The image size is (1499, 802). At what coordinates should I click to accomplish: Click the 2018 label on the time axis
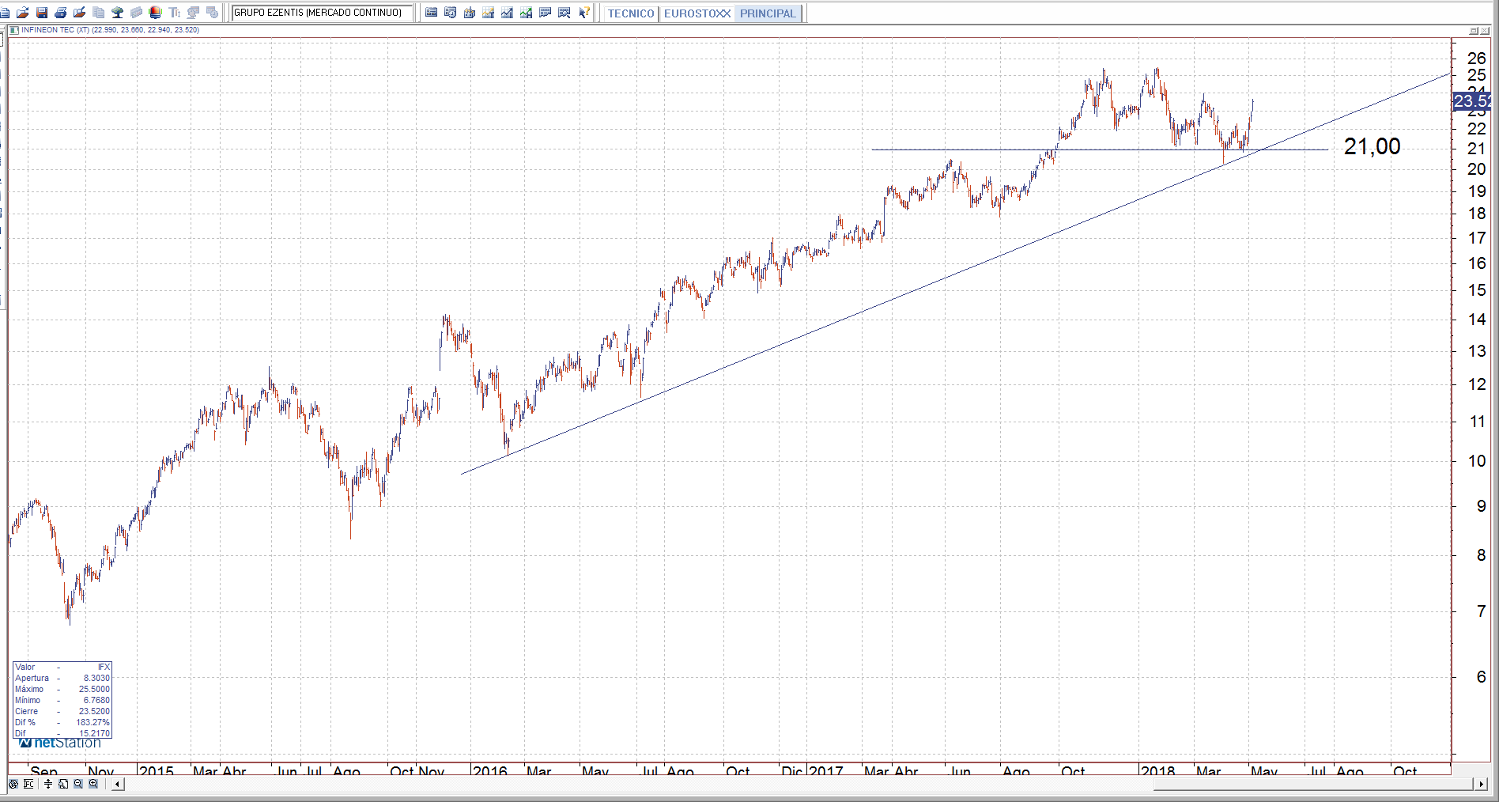1158,772
